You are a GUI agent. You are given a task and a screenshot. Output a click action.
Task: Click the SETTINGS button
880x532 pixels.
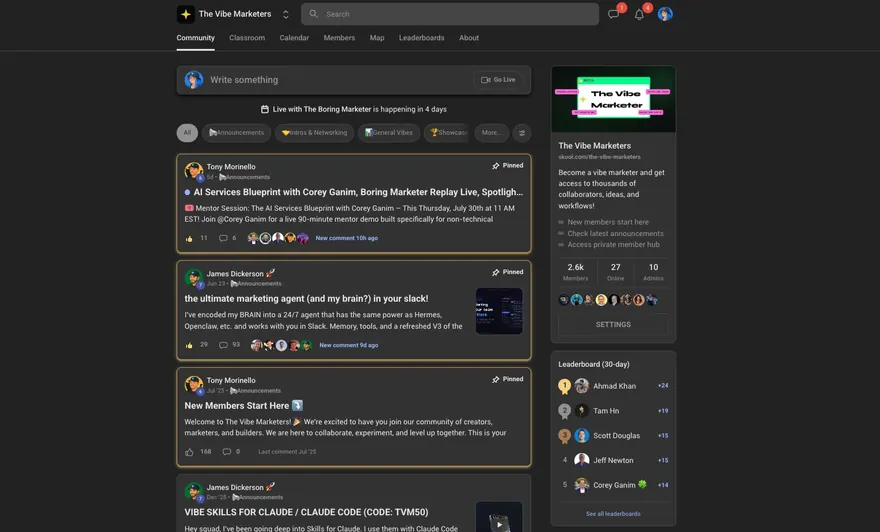[x=613, y=324]
